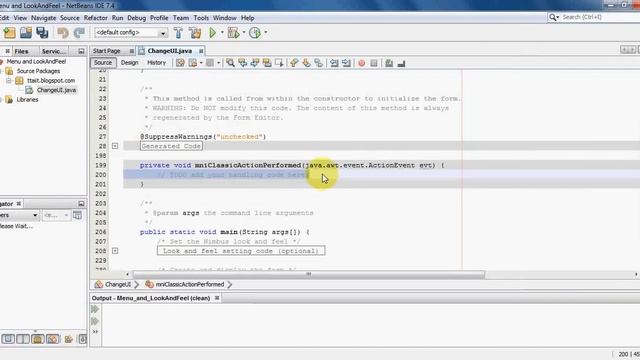Open the Profile menu
640x360 pixels.
pyautogui.click(x=159, y=18)
